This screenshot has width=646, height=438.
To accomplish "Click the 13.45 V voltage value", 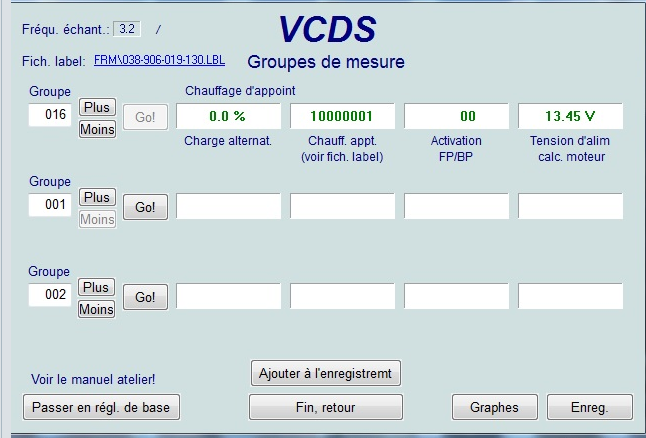I will coord(570,116).
